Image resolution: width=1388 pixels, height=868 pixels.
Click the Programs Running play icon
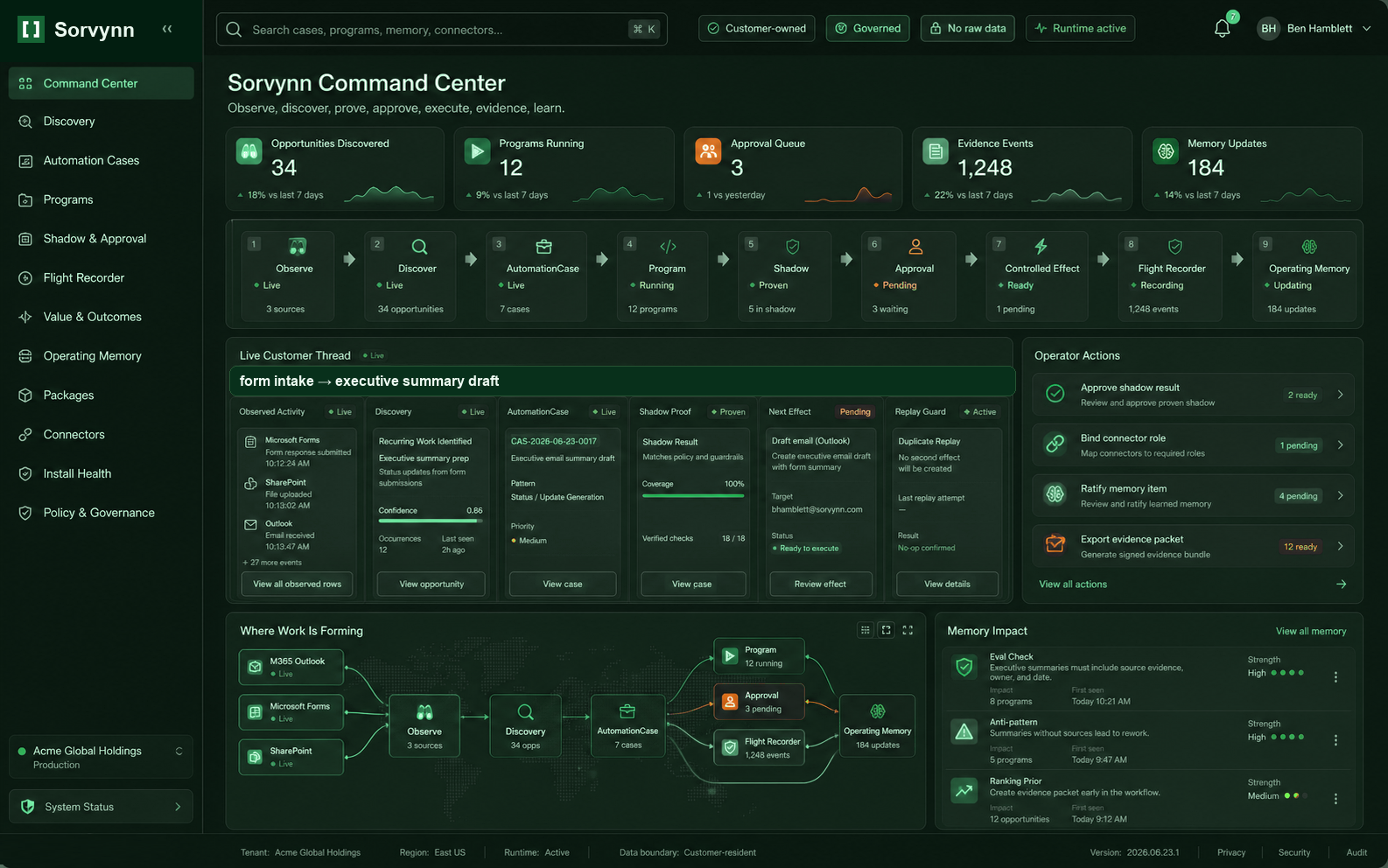pos(477,151)
